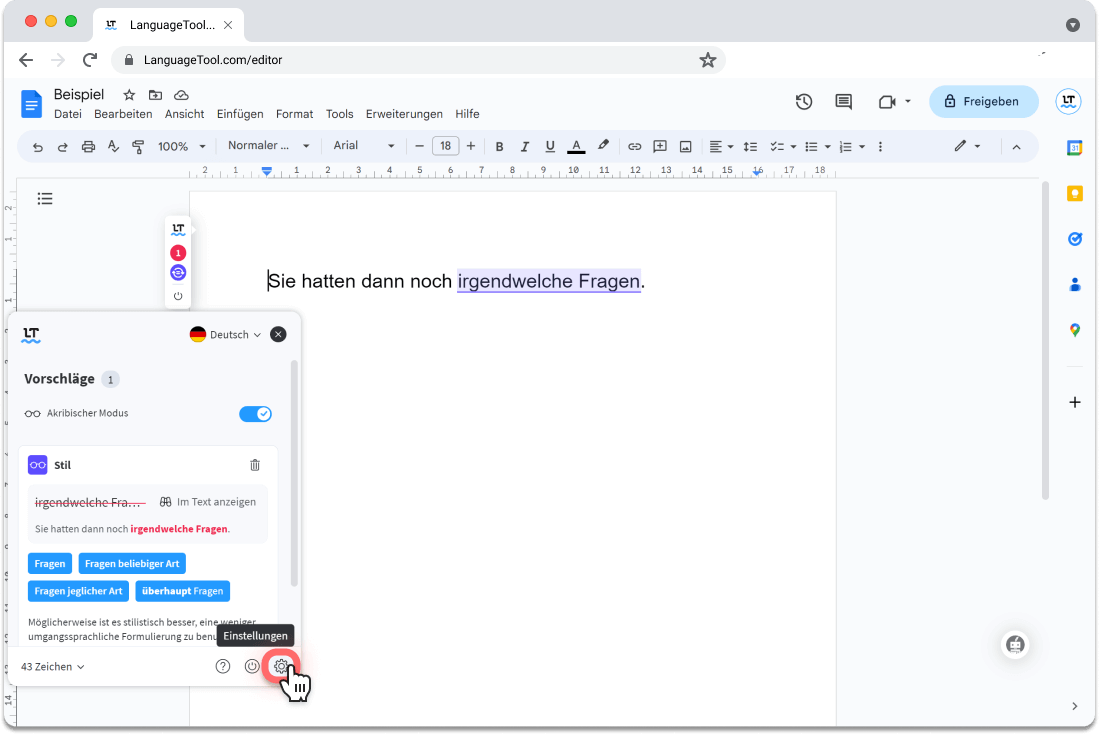The width and height of the screenshot is (1099, 735).
Task: Open the Google Keep side panel
Action: (x=1074, y=193)
